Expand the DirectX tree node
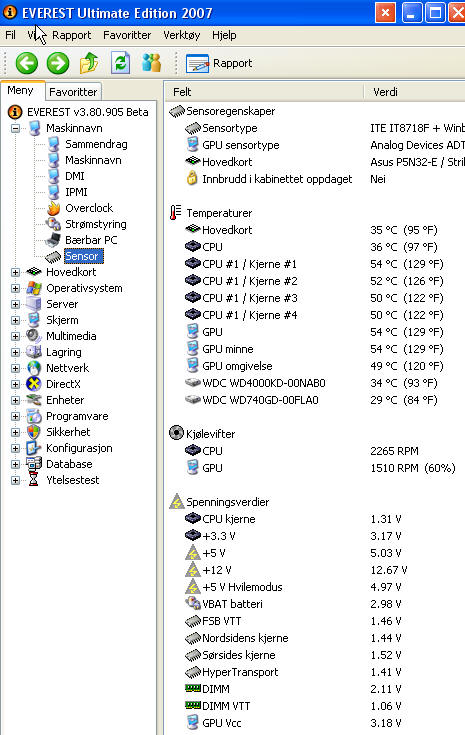This screenshot has height=735, width=465. (x=15, y=384)
